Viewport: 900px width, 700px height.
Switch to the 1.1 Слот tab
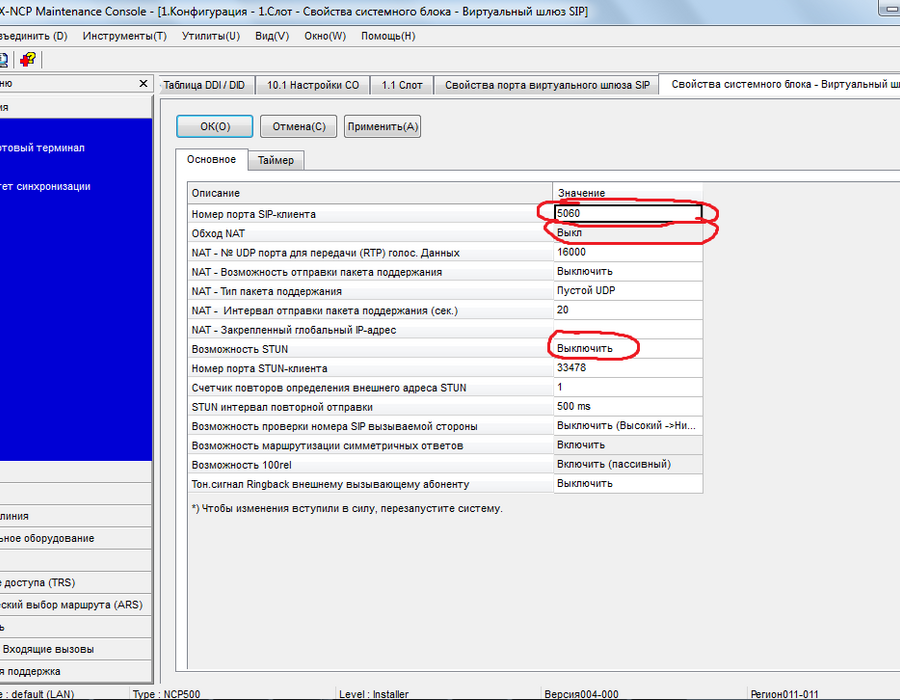(402, 85)
